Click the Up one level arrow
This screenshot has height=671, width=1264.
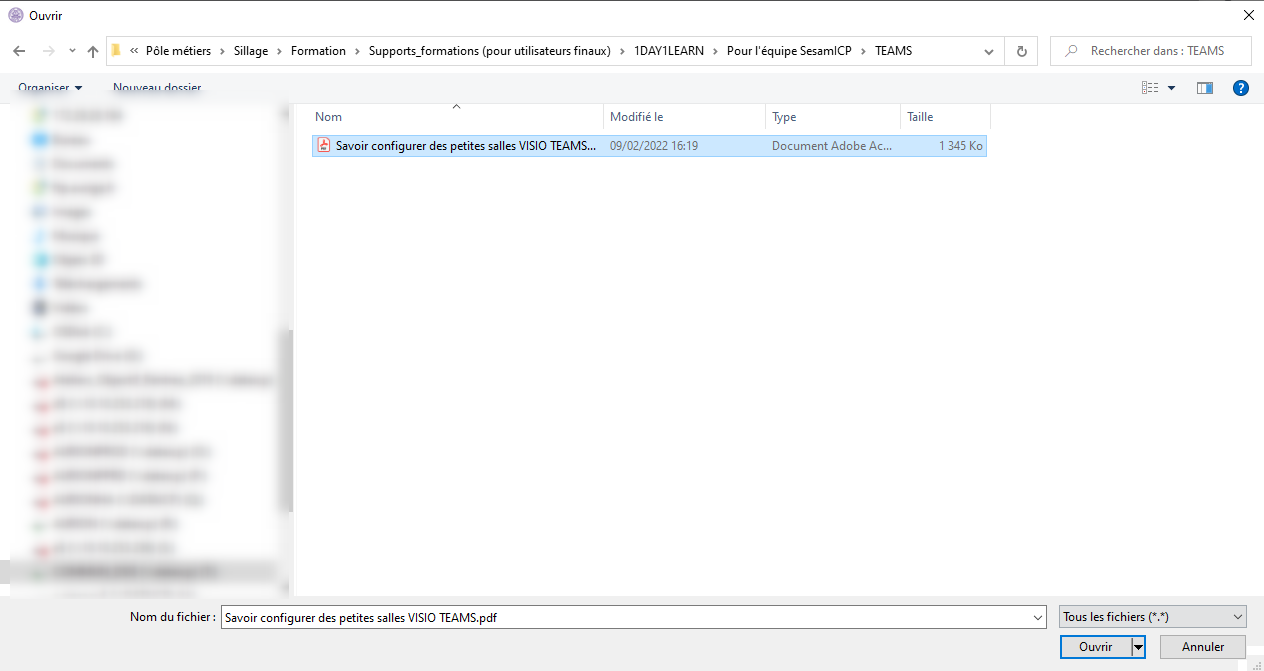click(93, 51)
